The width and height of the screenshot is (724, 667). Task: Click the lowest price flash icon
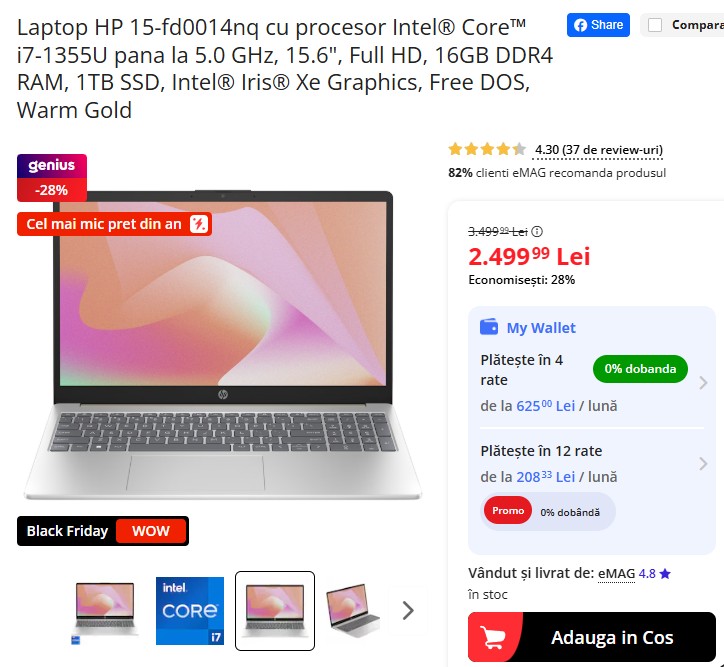pyautogui.click(x=199, y=224)
